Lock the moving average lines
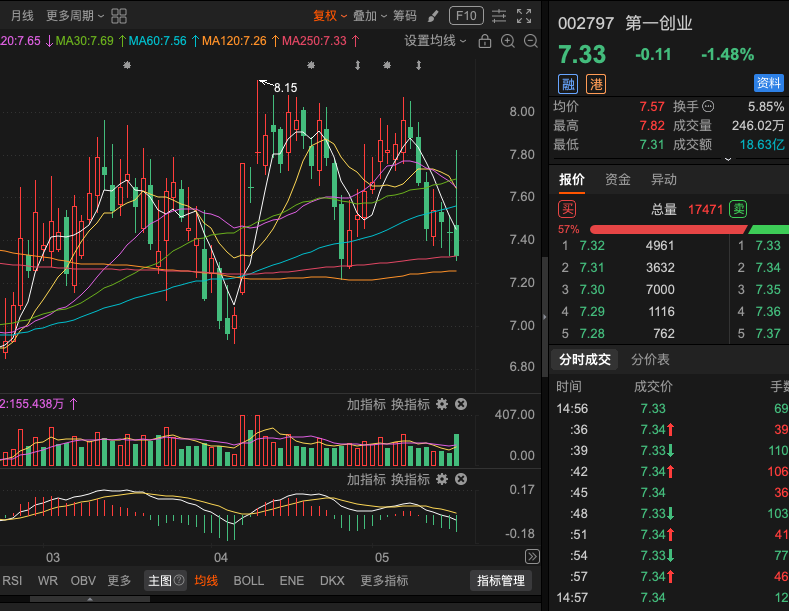This screenshot has width=789, height=611. [485, 41]
